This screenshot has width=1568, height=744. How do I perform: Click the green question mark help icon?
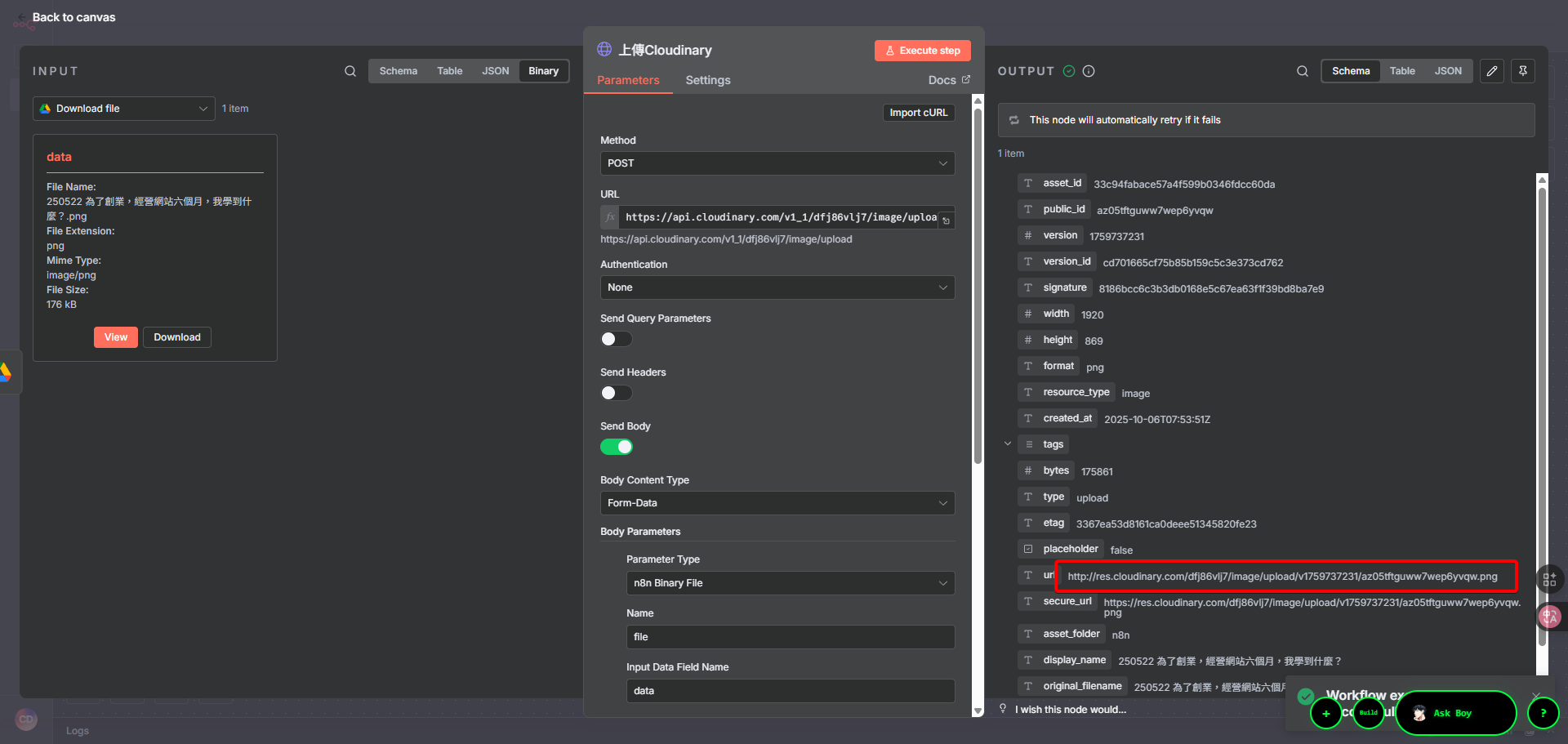pyautogui.click(x=1543, y=713)
